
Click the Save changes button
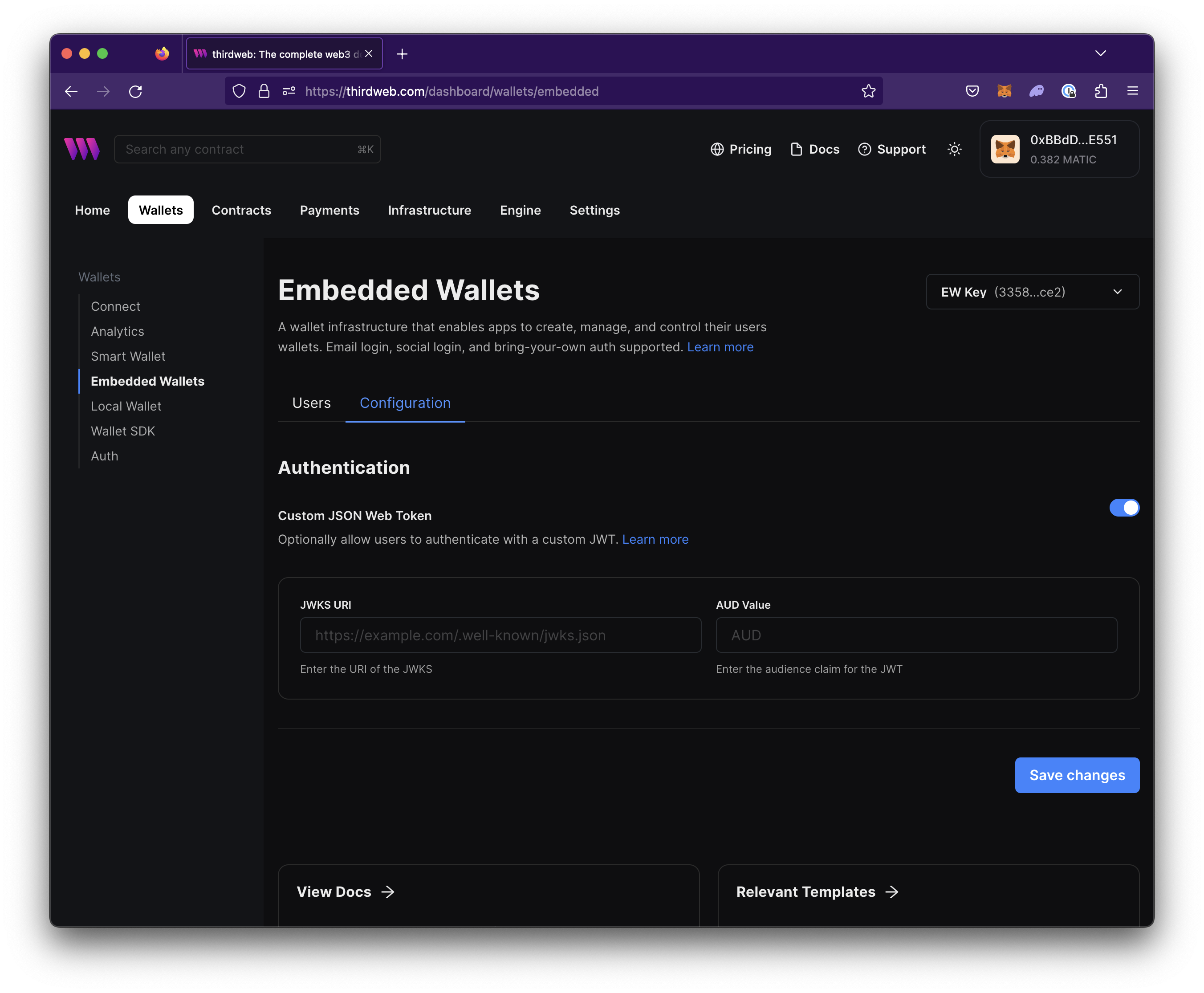(x=1077, y=775)
